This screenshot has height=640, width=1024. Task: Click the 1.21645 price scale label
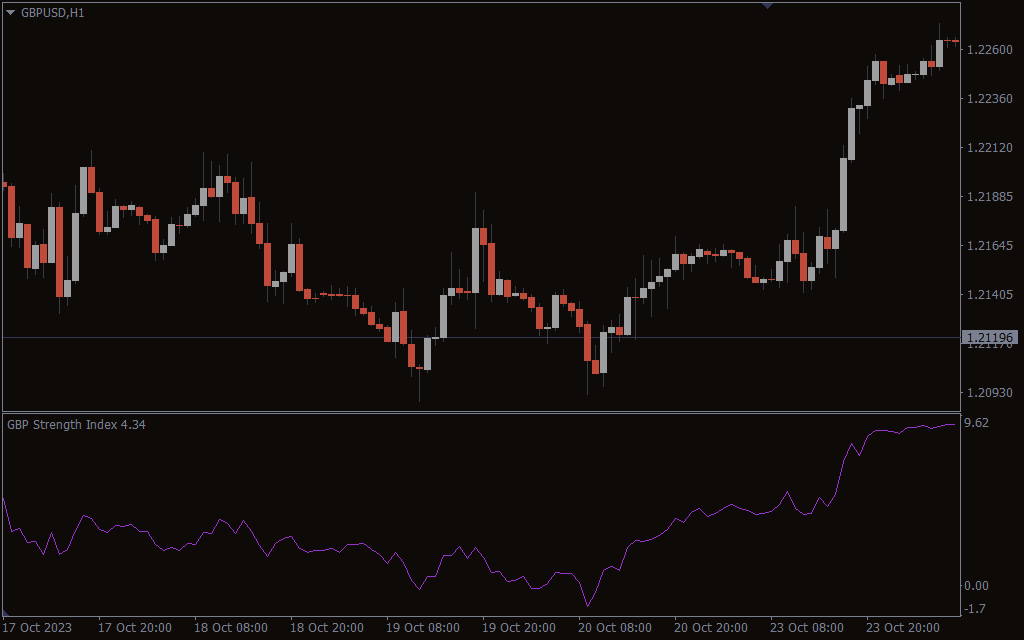(x=990, y=246)
